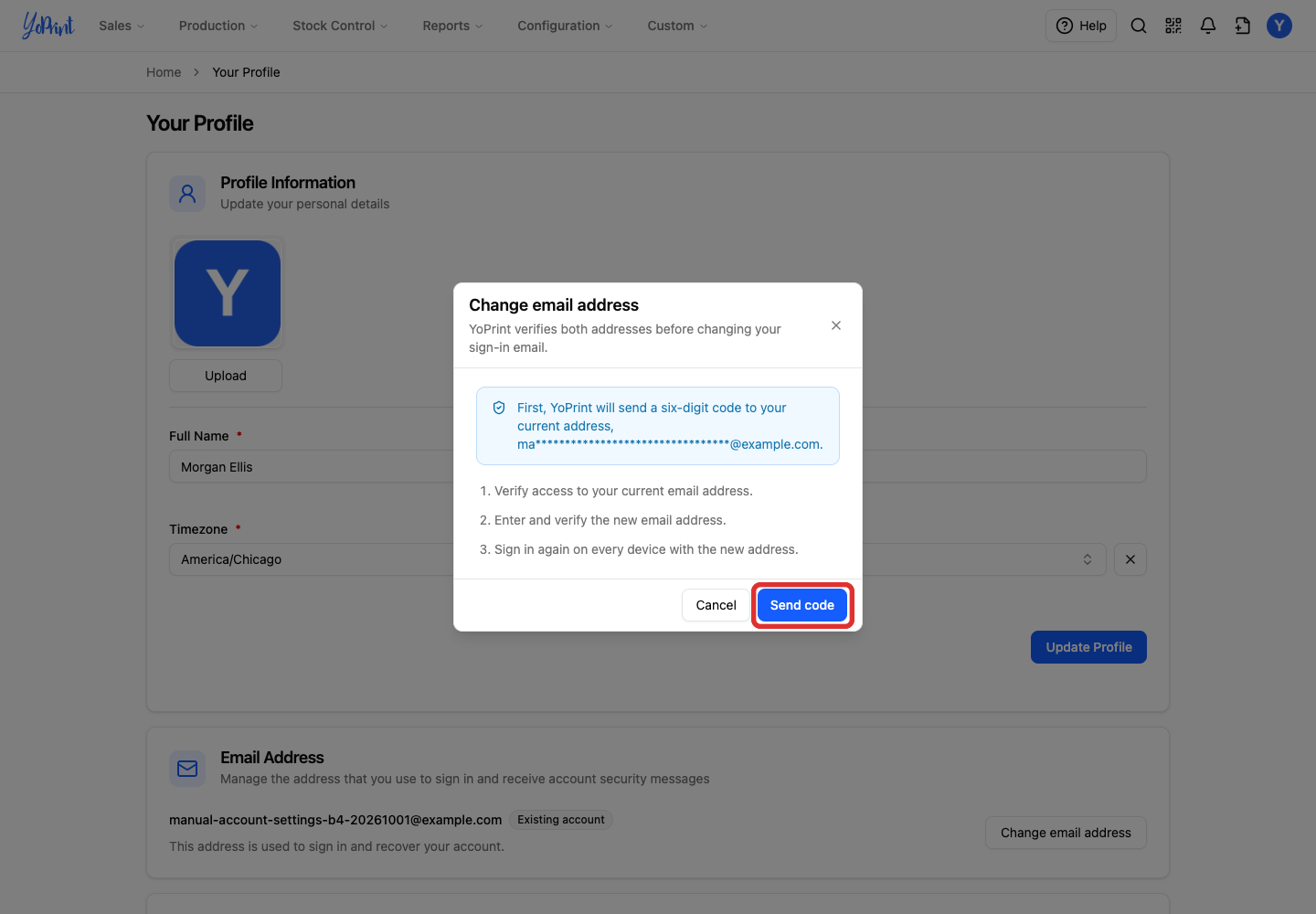
Task: Click the Profile Information person icon
Action: pyautogui.click(x=187, y=194)
